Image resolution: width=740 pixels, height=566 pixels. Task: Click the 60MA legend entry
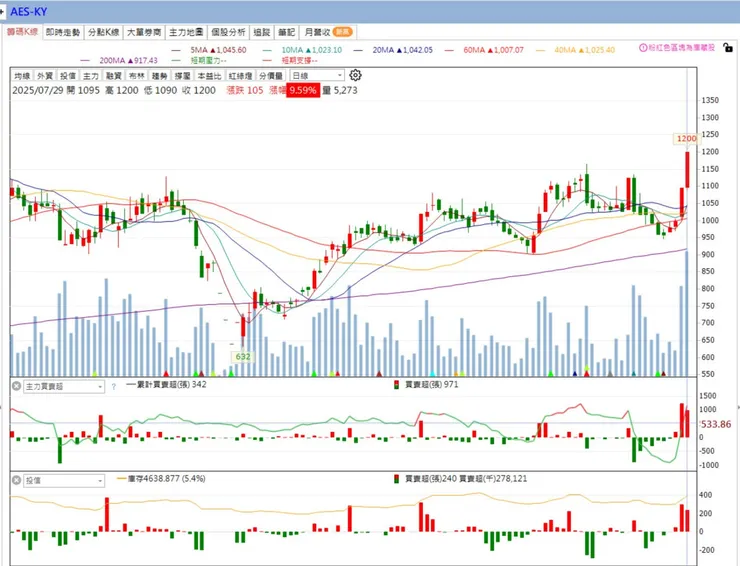(x=484, y=50)
